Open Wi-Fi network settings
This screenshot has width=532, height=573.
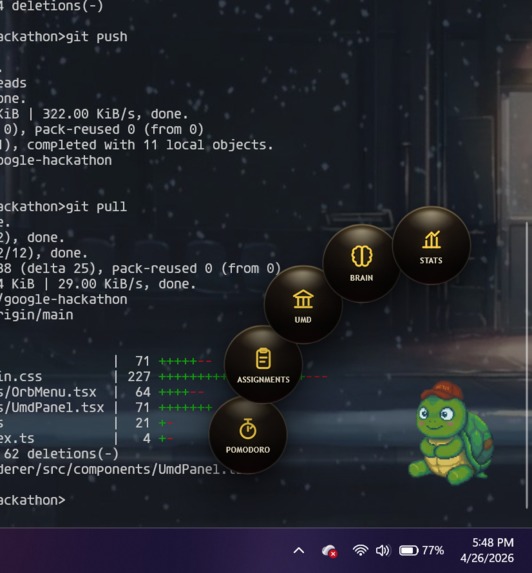tap(360, 550)
